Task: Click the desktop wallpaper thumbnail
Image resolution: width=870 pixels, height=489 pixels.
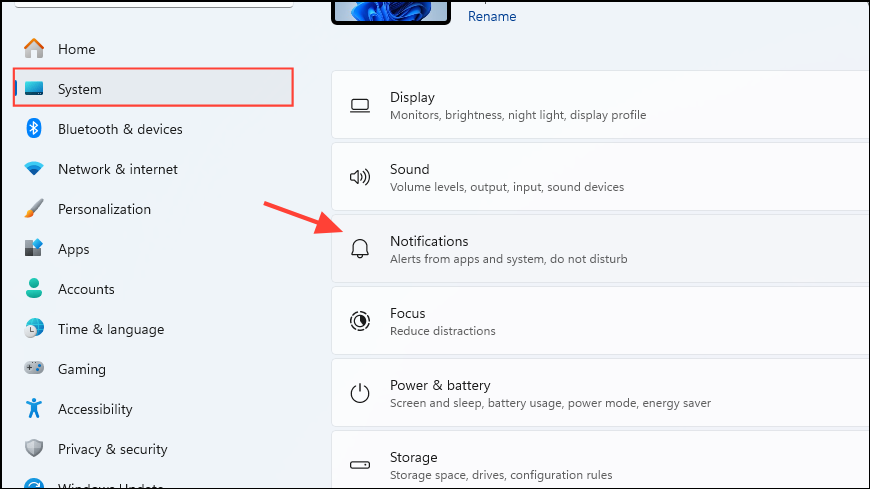Action: (x=391, y=12)
